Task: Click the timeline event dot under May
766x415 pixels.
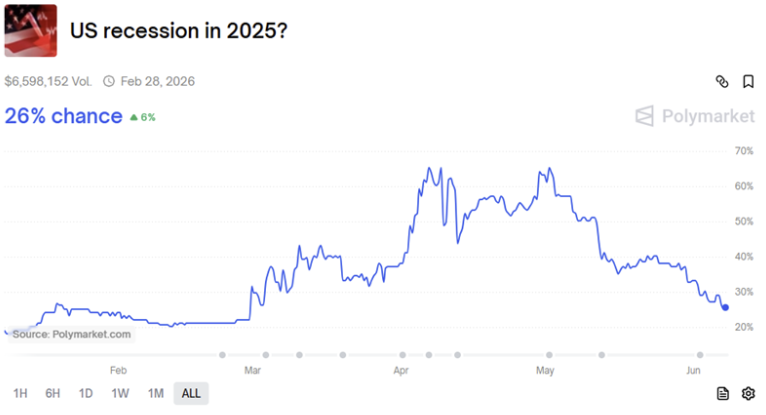Action: point(548,354)
